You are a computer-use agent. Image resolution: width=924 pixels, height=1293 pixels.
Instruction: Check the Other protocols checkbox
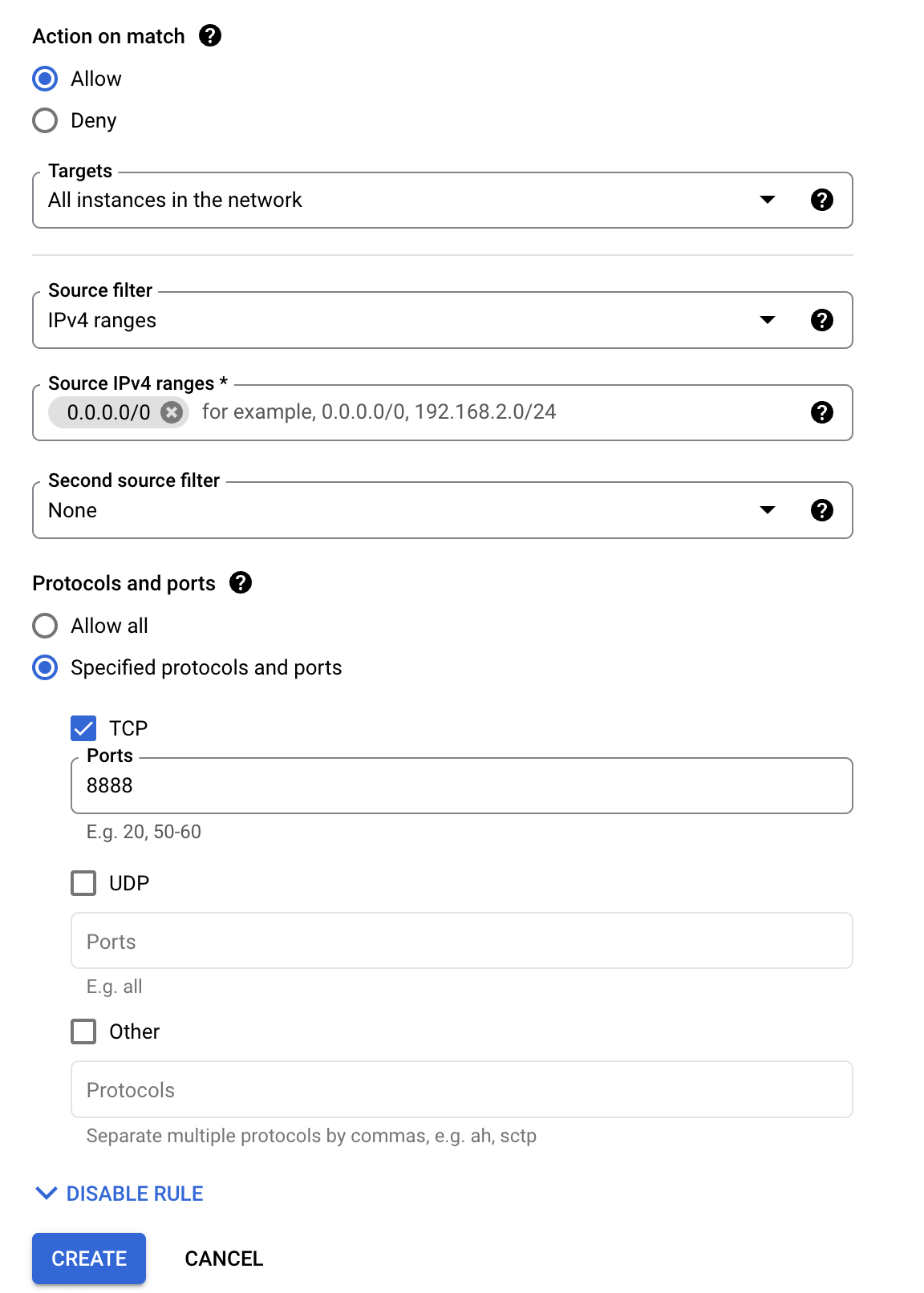click(x=83, y=1032)
